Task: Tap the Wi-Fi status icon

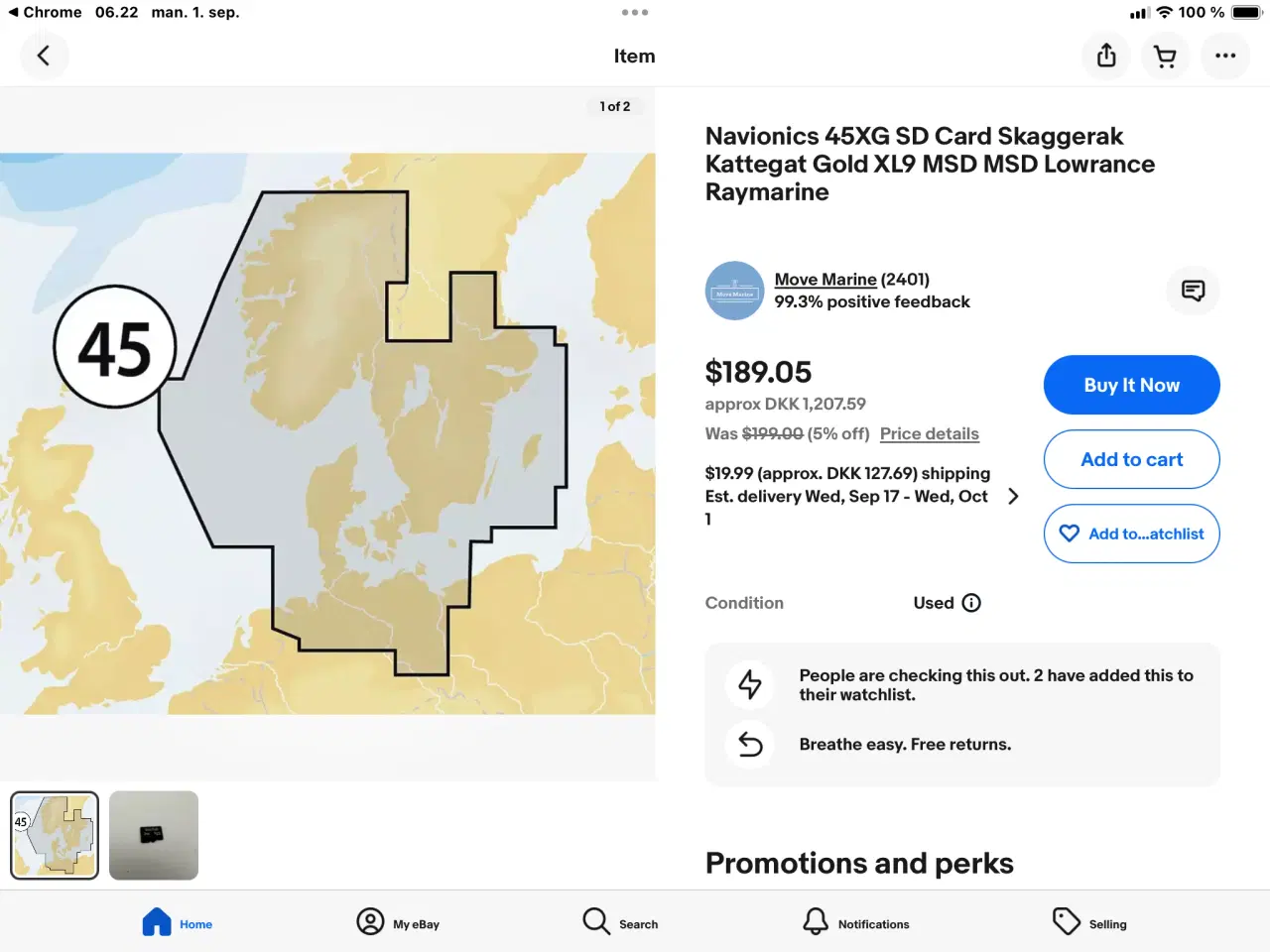Action: [x=1165, y=12]
